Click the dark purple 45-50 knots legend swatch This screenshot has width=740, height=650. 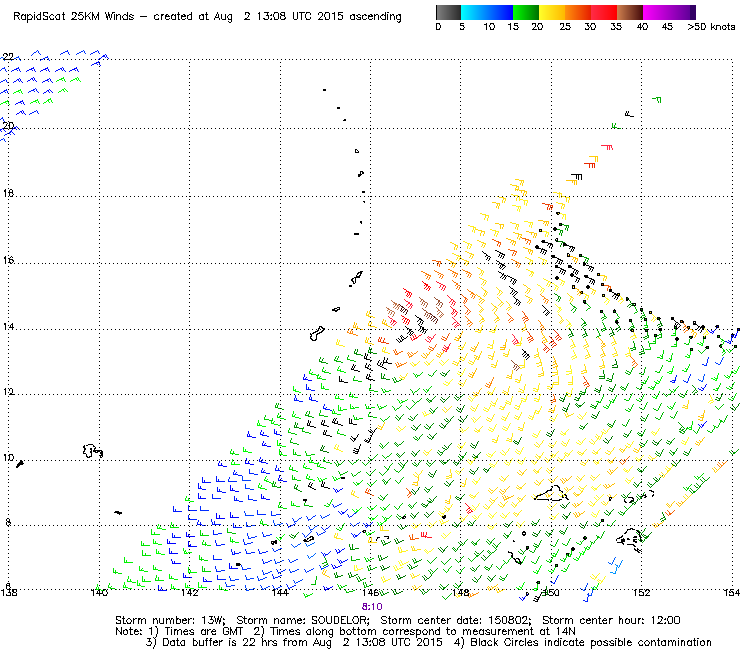point(682,12)
